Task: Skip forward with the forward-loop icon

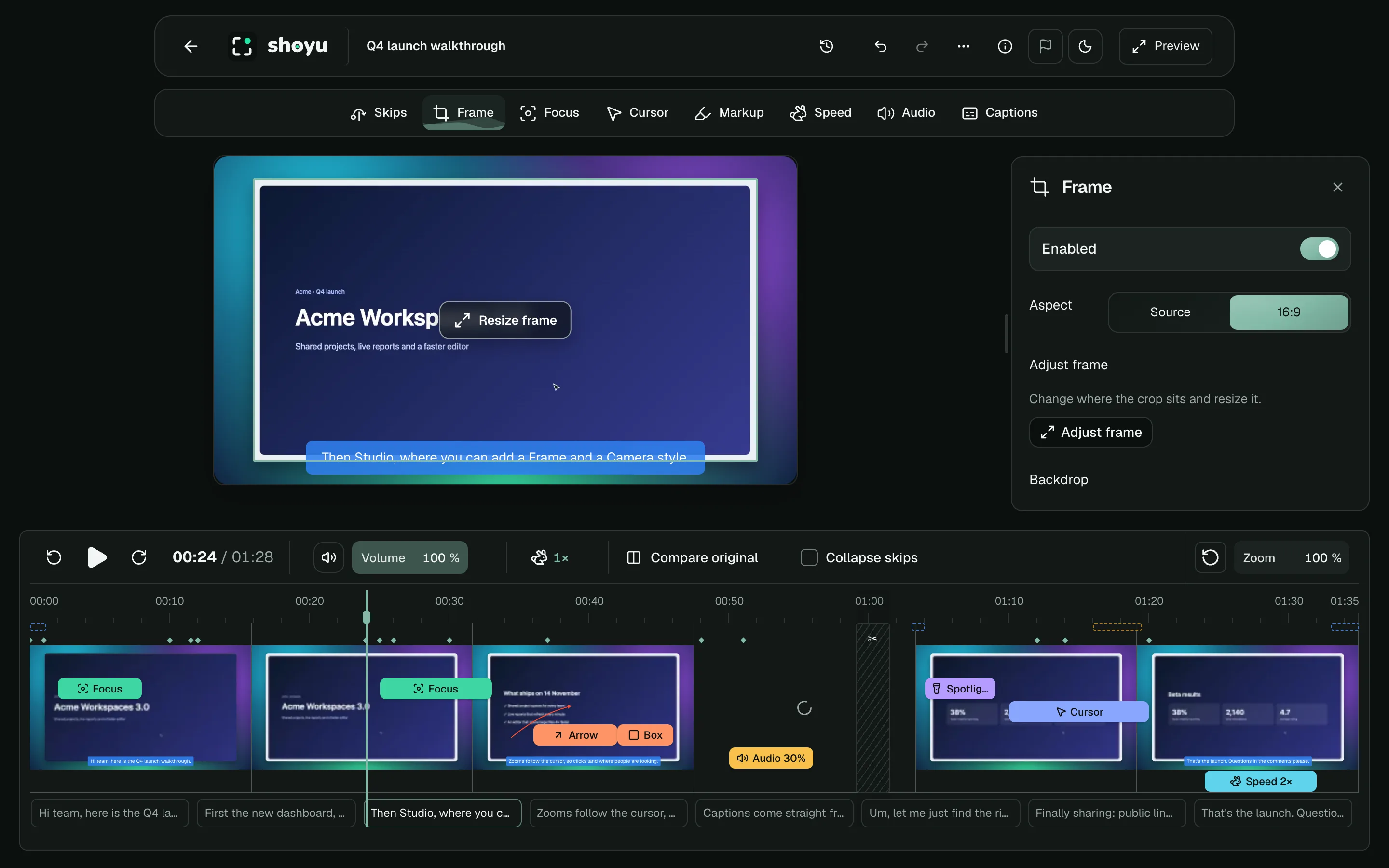Action: [x=139, y=557]
